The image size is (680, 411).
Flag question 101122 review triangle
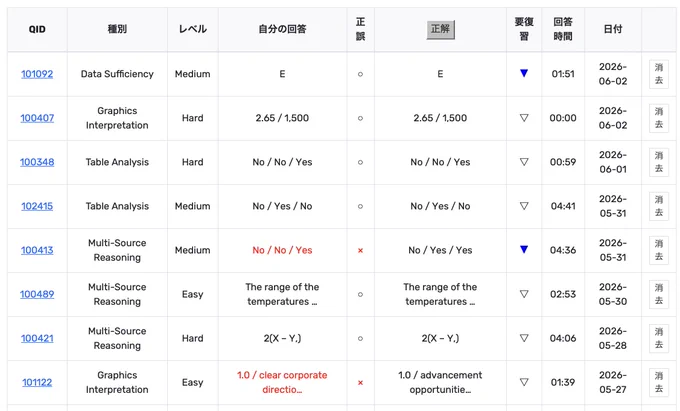[x=524, y=382]
